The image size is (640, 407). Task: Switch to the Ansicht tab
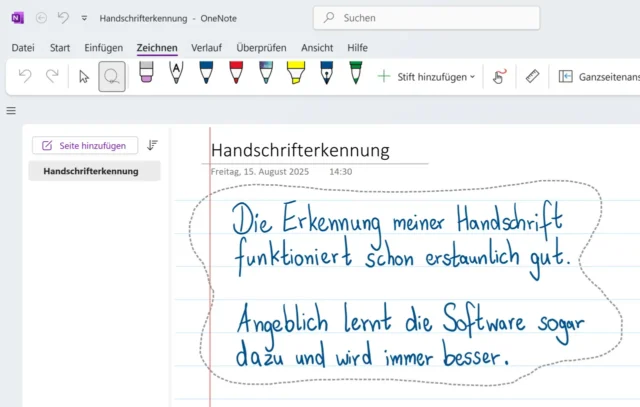[317, 47]
